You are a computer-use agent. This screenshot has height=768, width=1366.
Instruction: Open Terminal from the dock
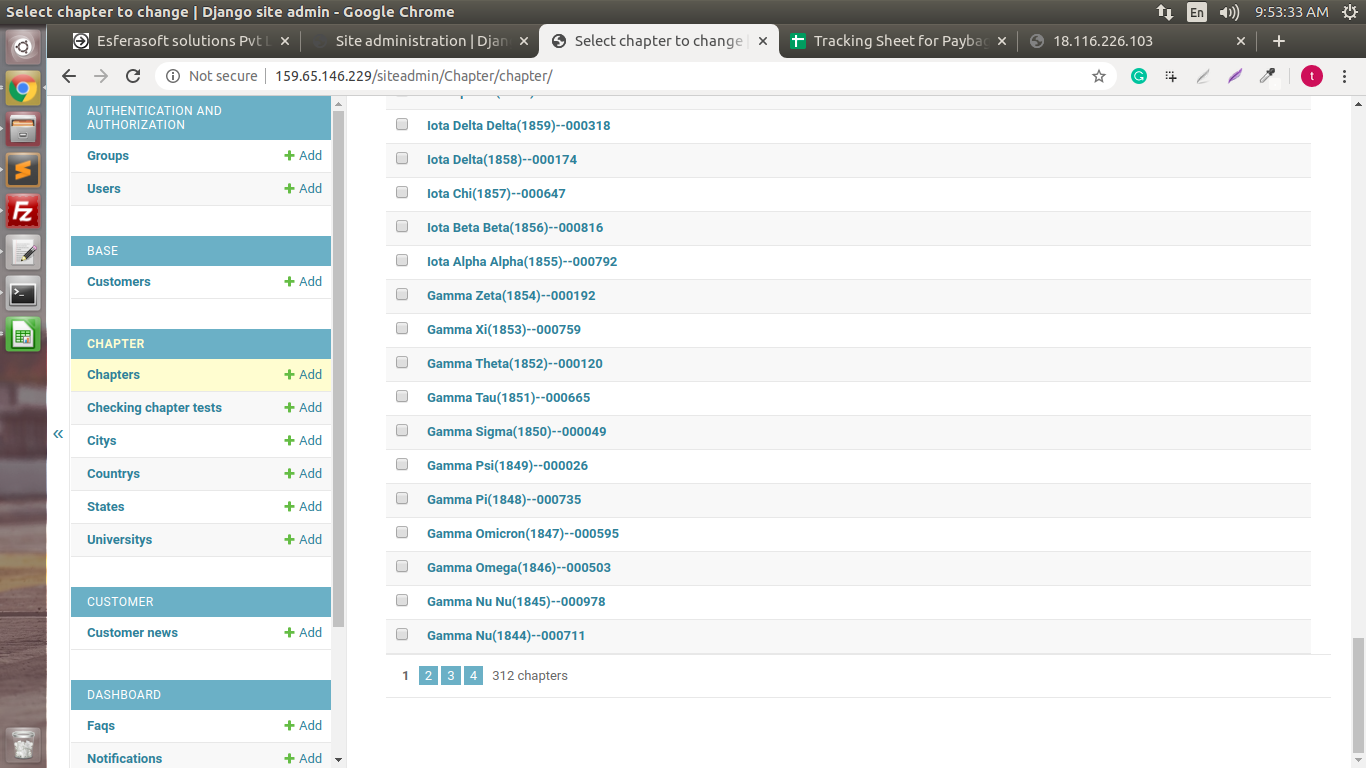click(x=23, y=294)
